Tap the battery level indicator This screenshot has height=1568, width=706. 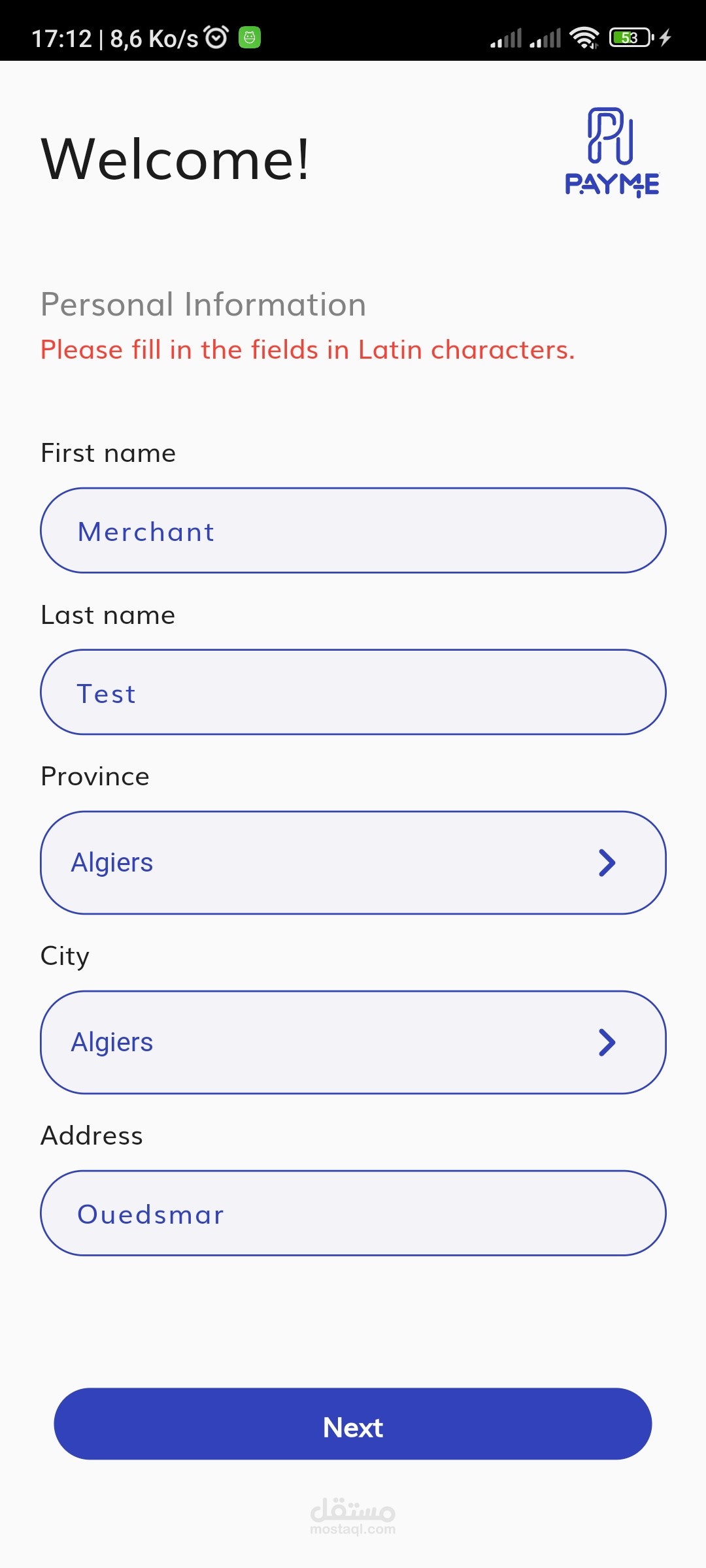point(630,38)
